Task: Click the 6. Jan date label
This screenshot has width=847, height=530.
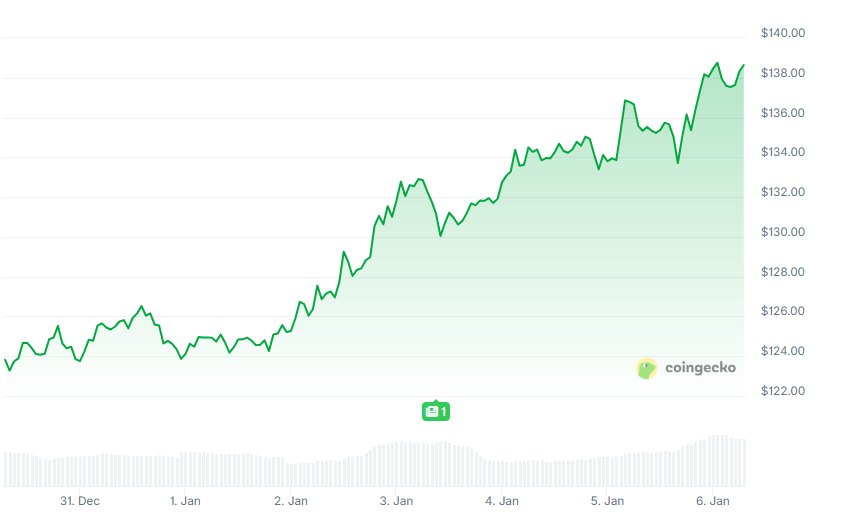Action: click(x=713, y=500)
